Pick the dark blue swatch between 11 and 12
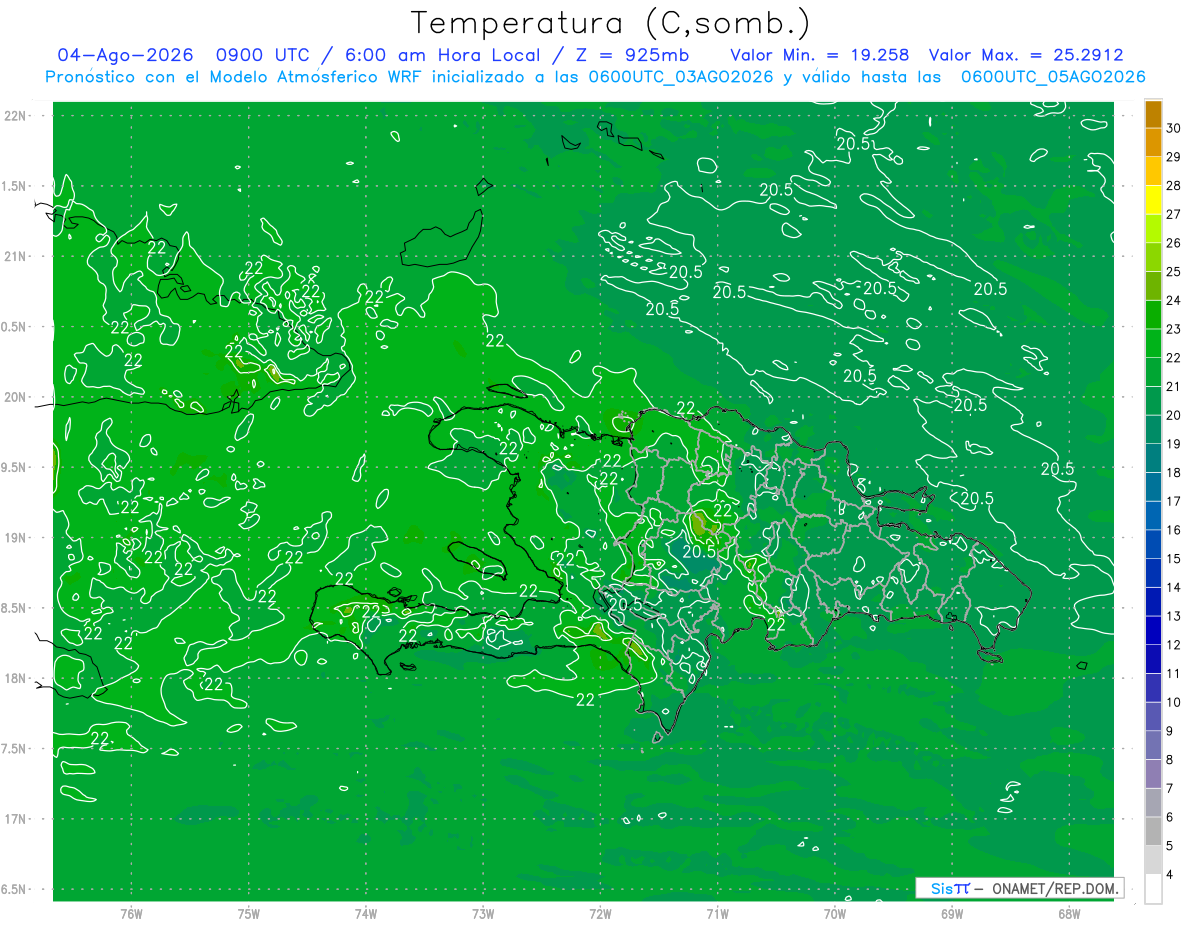1200x927 pixels. (1153, 660)
